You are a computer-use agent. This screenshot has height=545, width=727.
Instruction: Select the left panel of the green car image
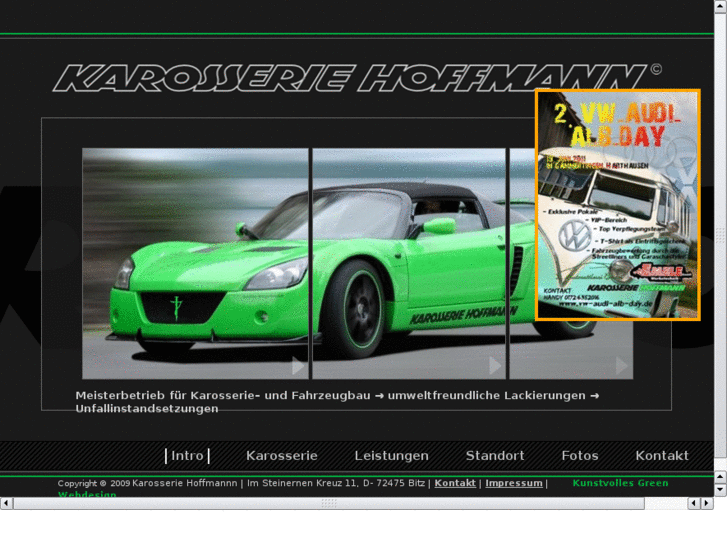(x=195, y=263)
